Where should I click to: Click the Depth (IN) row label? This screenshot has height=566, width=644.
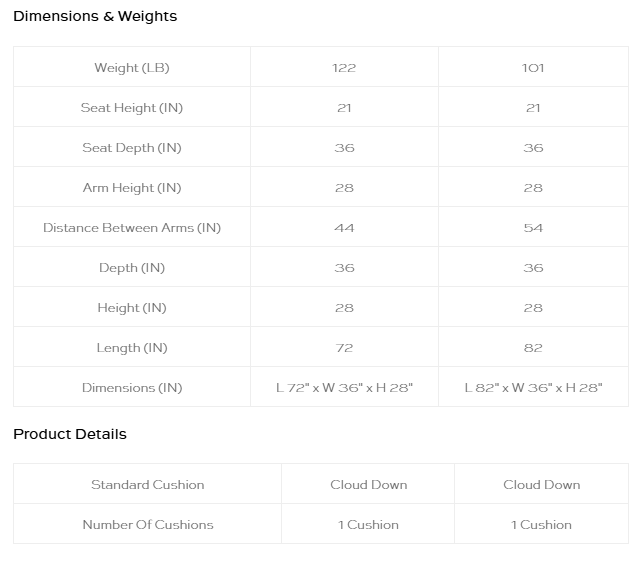coord(132,268)
